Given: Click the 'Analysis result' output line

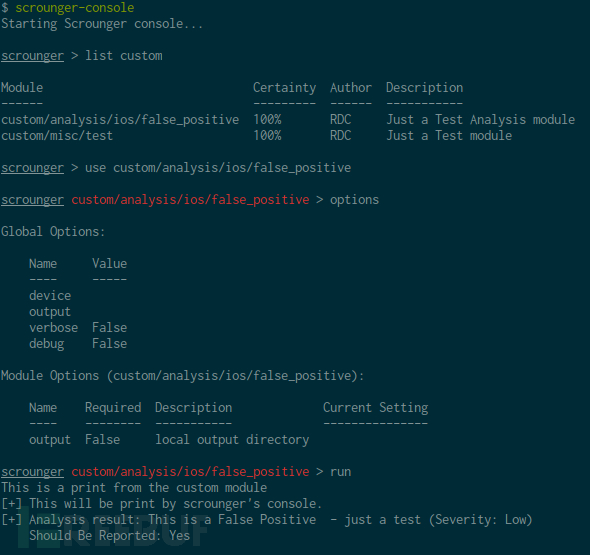Looking at the screenshot, I should click(267, 520).
